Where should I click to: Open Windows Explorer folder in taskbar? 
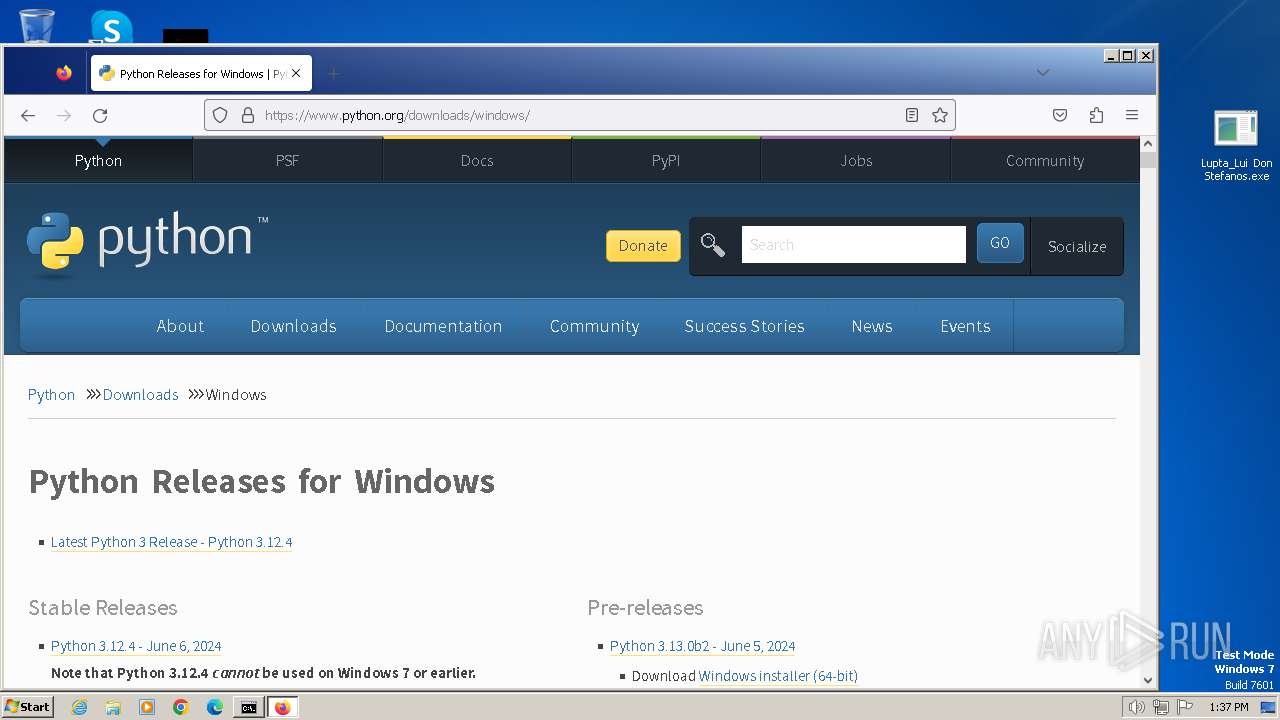tap(113, 707)
